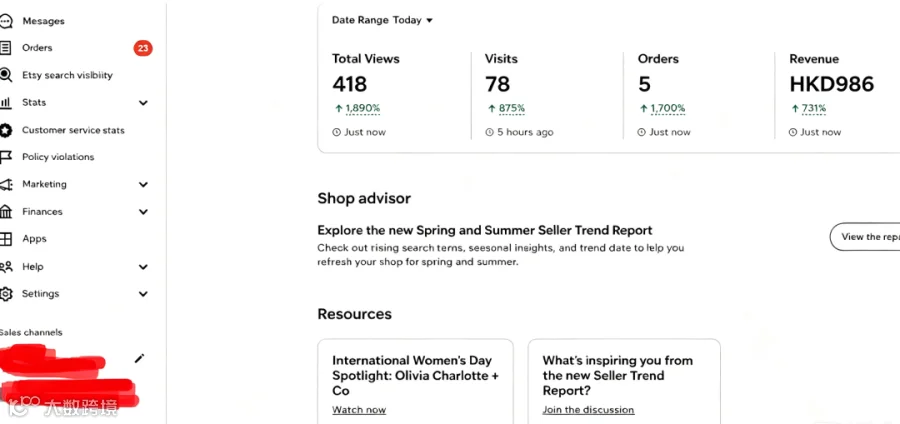Click the Finances bank building icon
Viewport: 900px width, 424px height.
(5, 212)
